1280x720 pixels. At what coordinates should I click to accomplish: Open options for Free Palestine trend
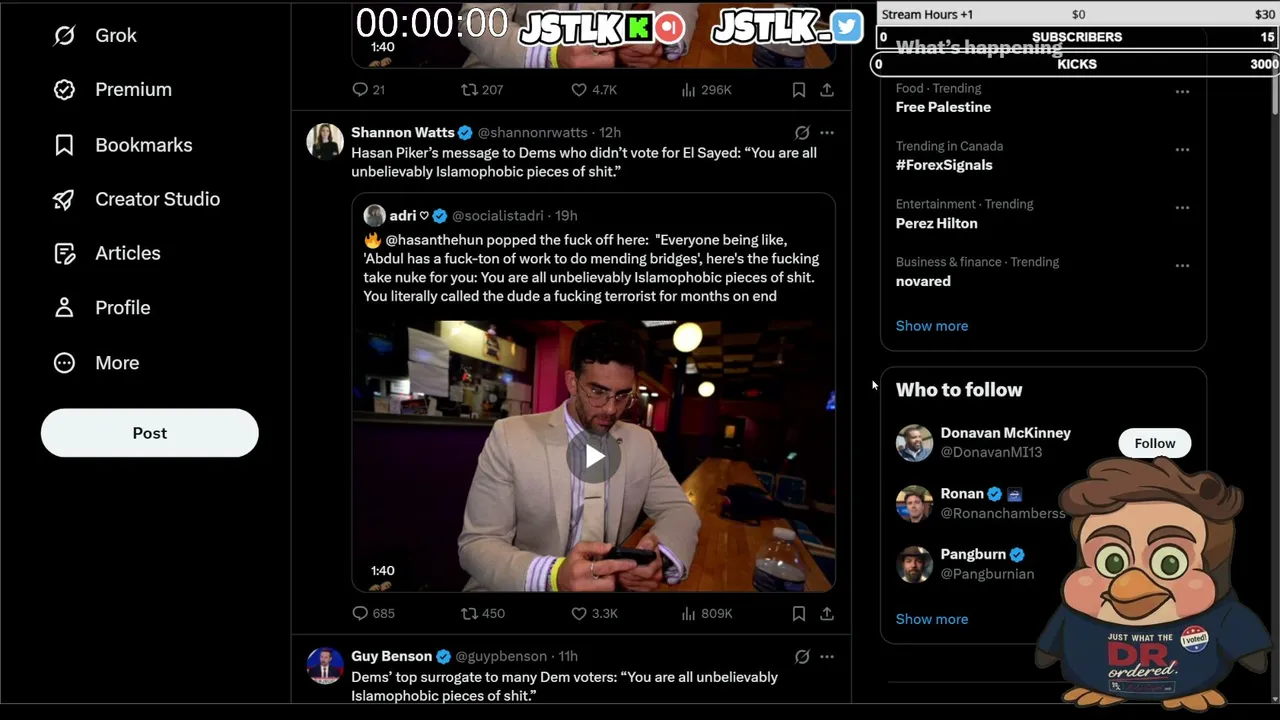pyautogui.click(x=1182, y=92)
